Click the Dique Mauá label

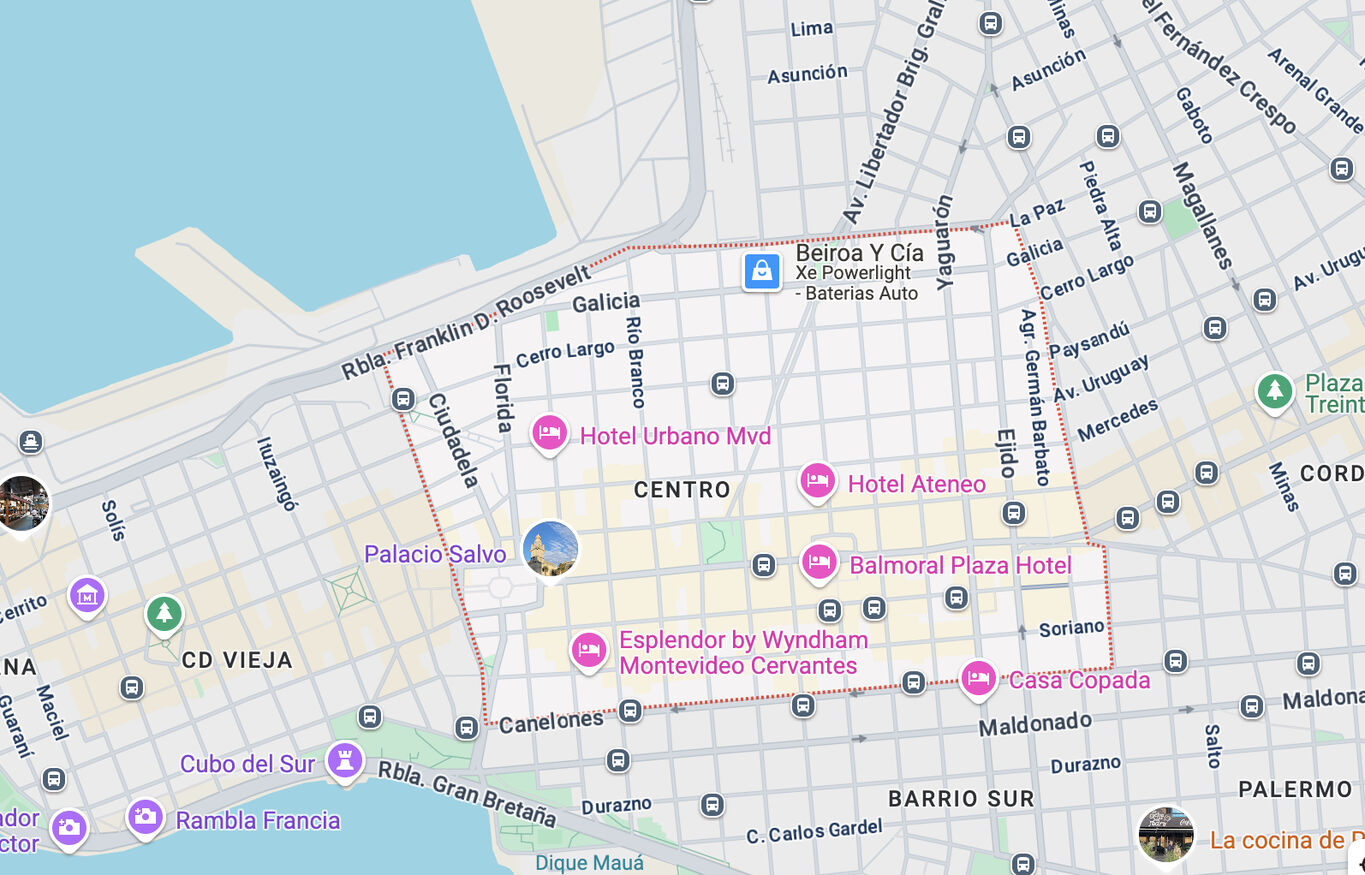[589, 862]
